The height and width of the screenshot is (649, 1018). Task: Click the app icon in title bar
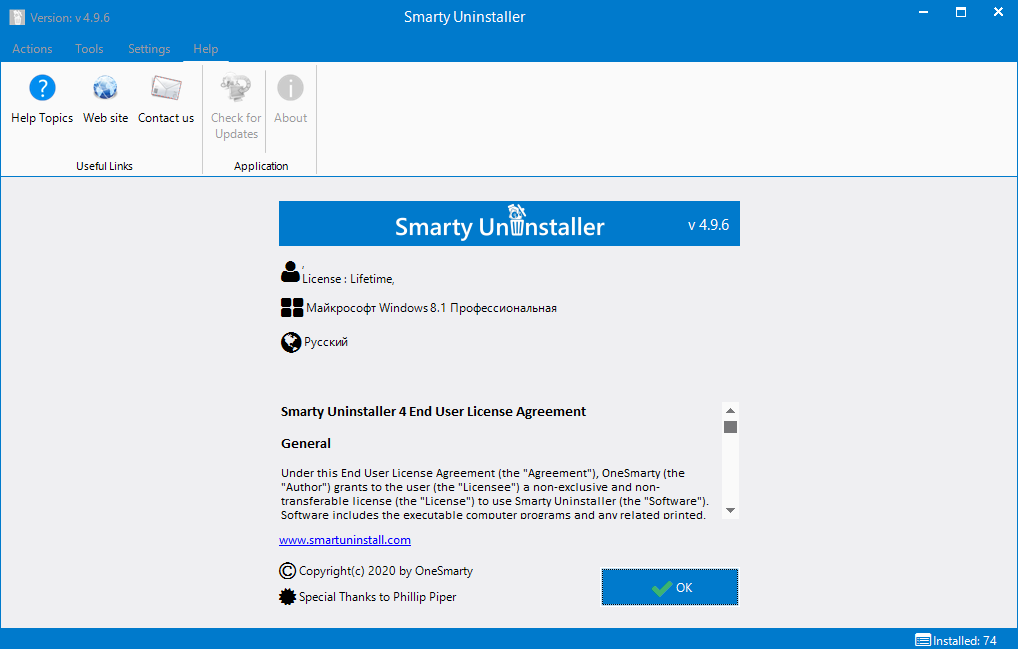click(17, 18)
